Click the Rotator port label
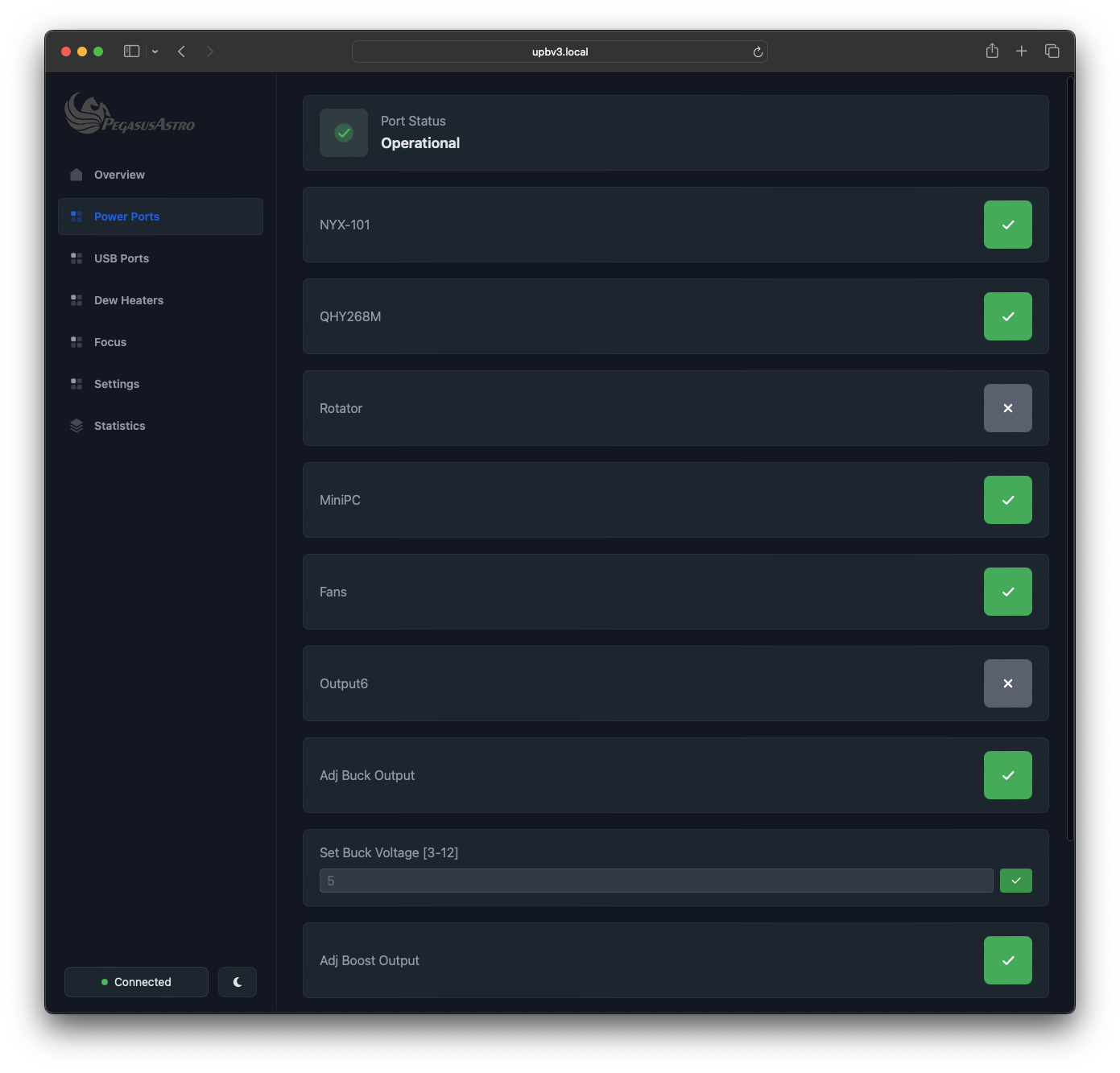This screenshot has height=1073, width=1120. point(341,408)
